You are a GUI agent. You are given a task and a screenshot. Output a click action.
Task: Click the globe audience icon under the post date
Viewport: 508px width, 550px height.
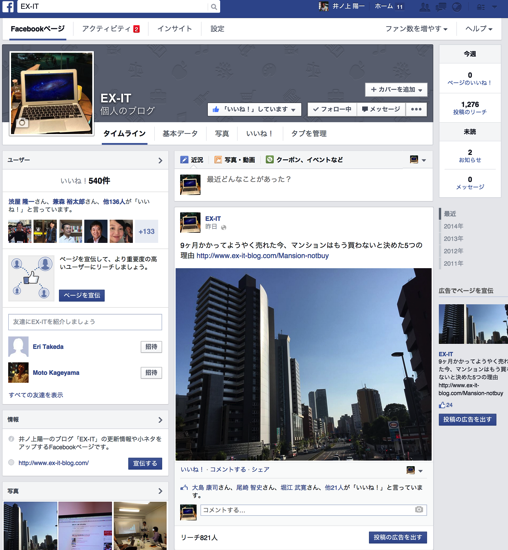(223, 227)
